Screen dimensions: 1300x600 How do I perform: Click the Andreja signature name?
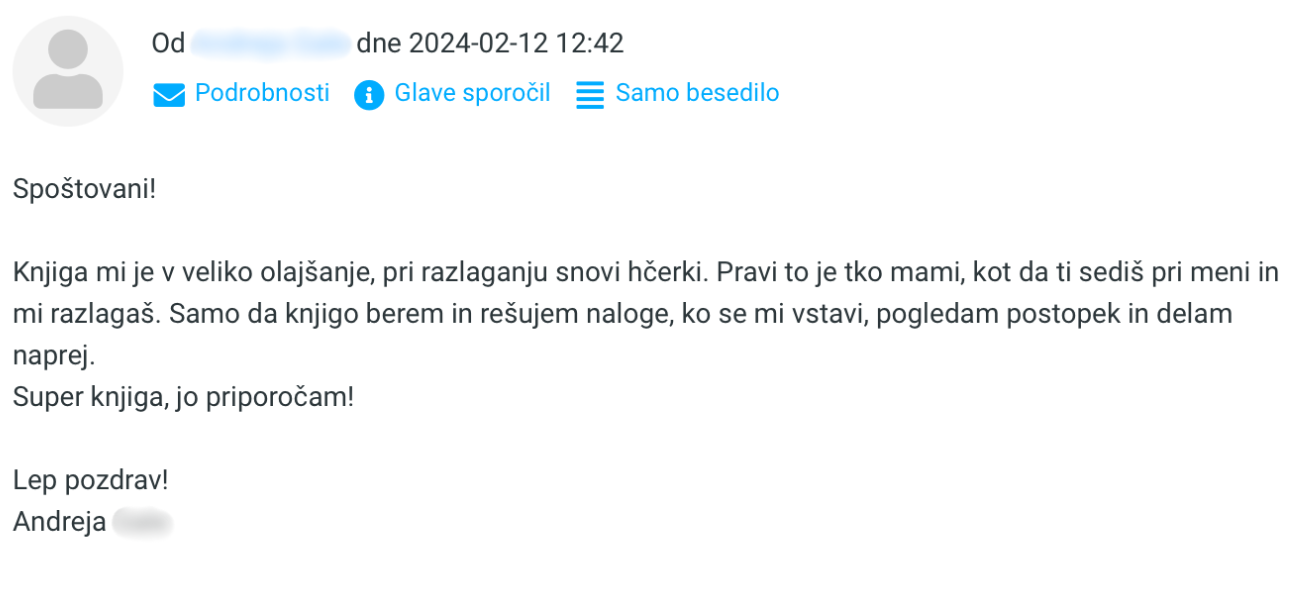coord(59,522)
